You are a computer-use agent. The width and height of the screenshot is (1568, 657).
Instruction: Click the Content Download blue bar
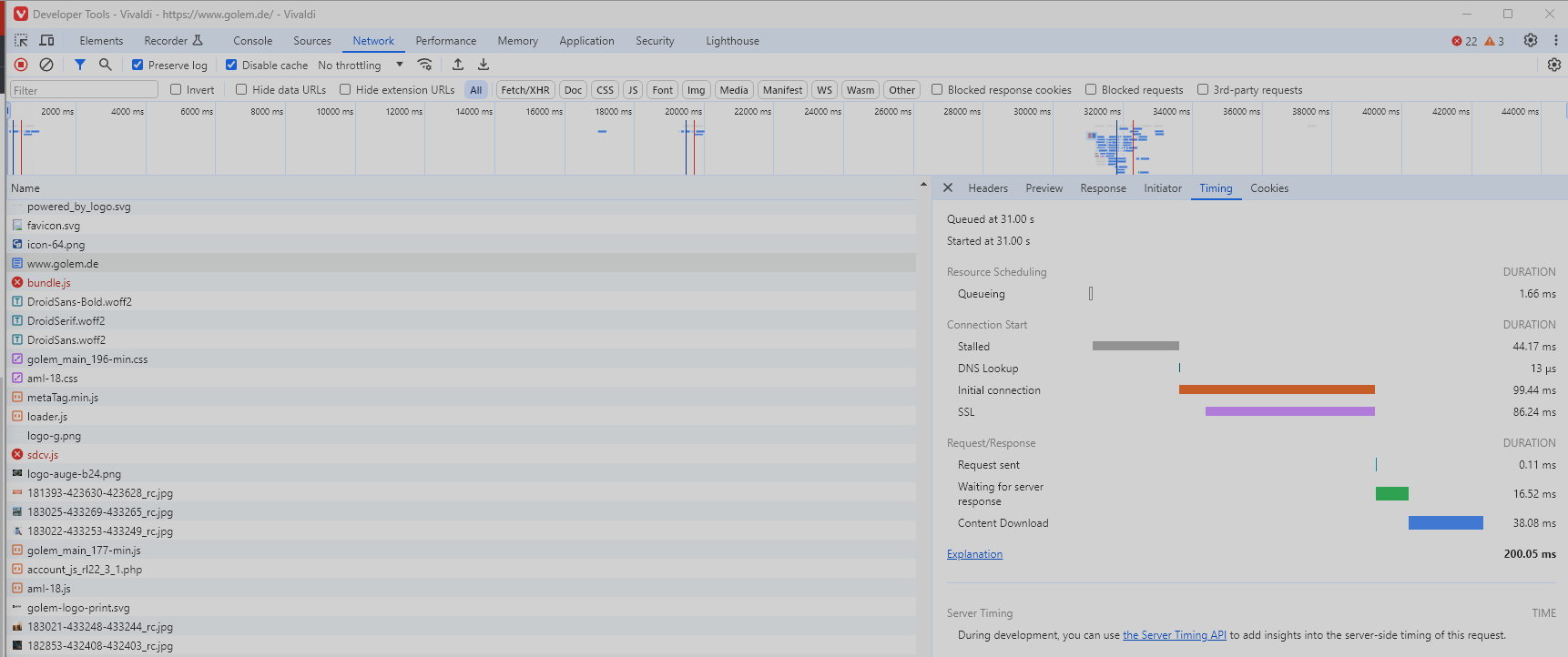1446,522
